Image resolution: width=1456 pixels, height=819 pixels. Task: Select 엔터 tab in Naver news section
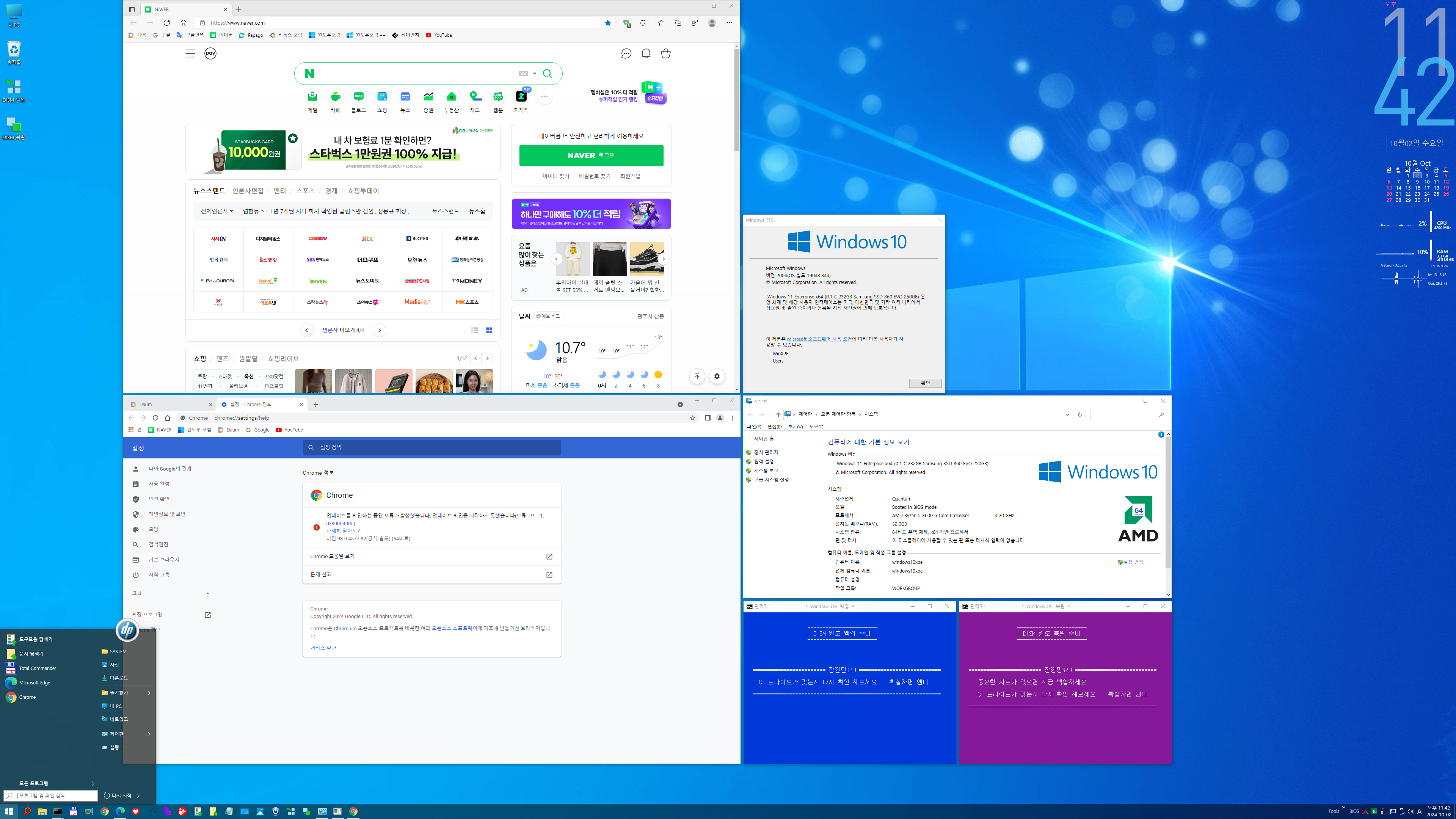tap(279, 191)
